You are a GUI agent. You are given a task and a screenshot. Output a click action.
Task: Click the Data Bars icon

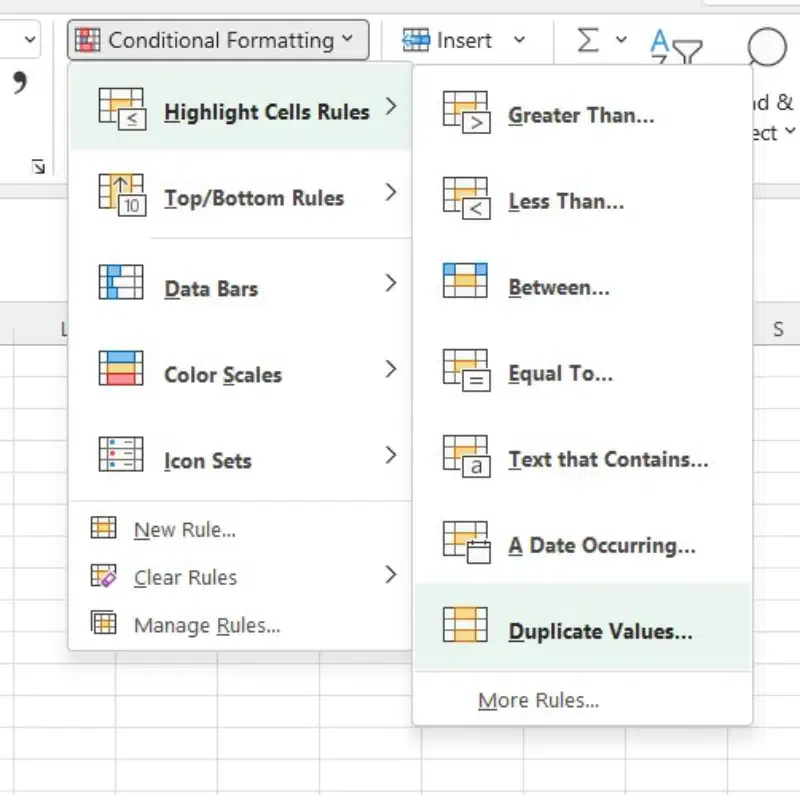pos(121,285)
